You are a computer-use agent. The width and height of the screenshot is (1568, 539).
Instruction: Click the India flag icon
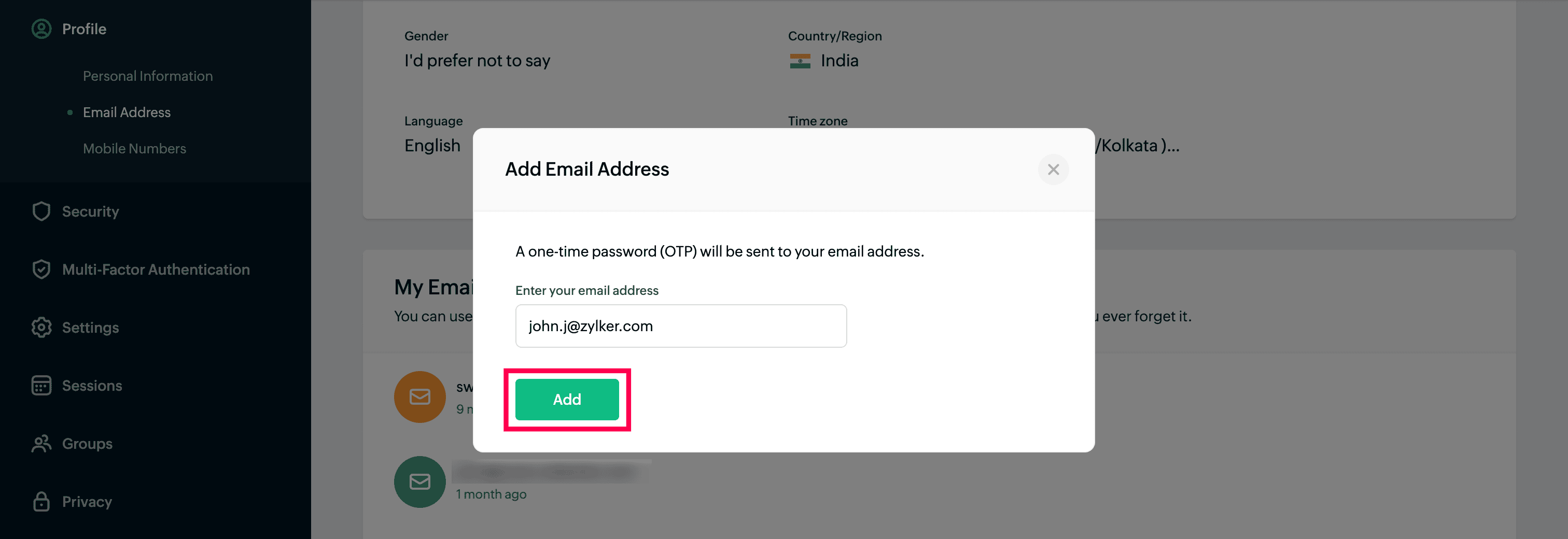point(800,61)
